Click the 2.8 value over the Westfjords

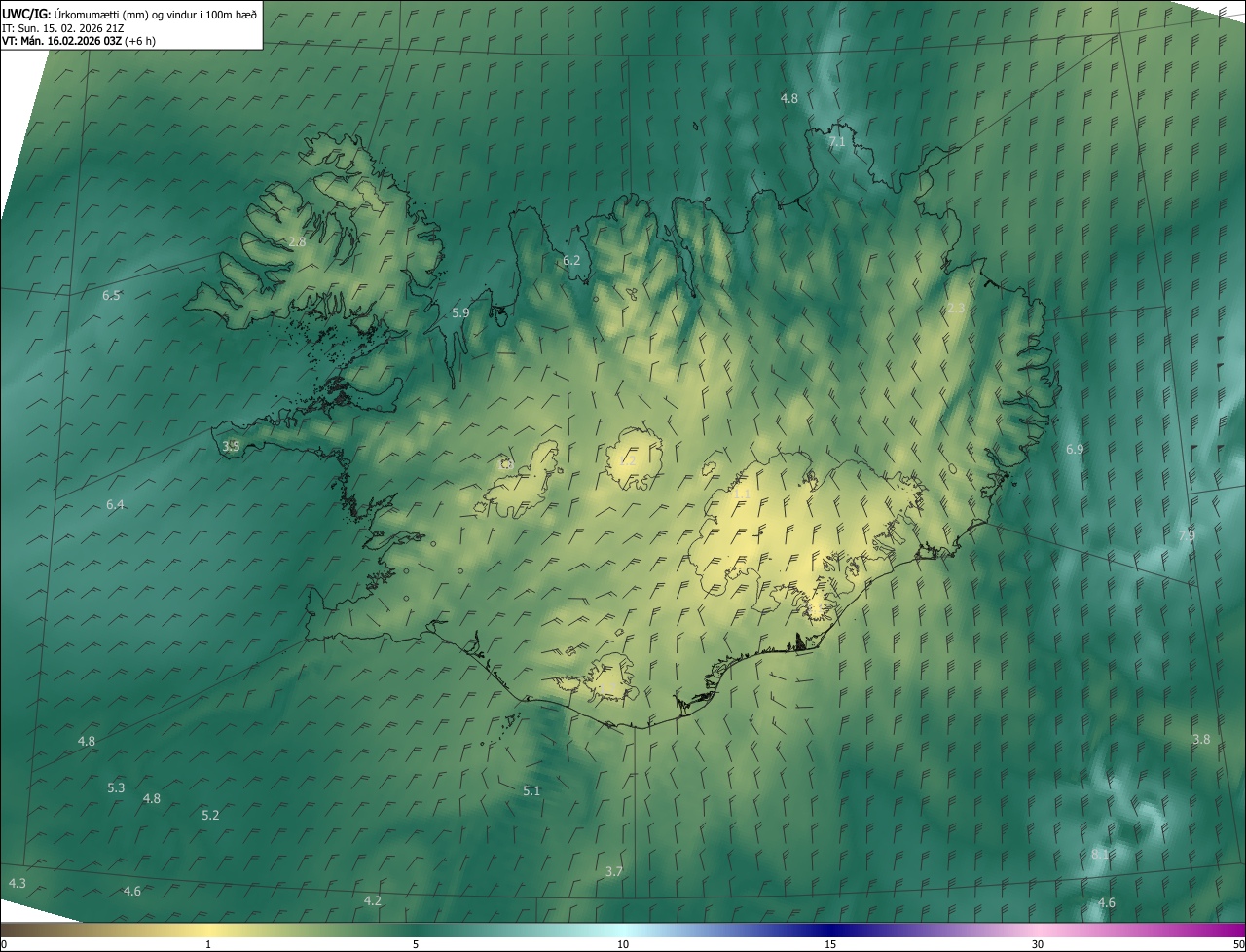pyautogui.click(x=297, y=241)
